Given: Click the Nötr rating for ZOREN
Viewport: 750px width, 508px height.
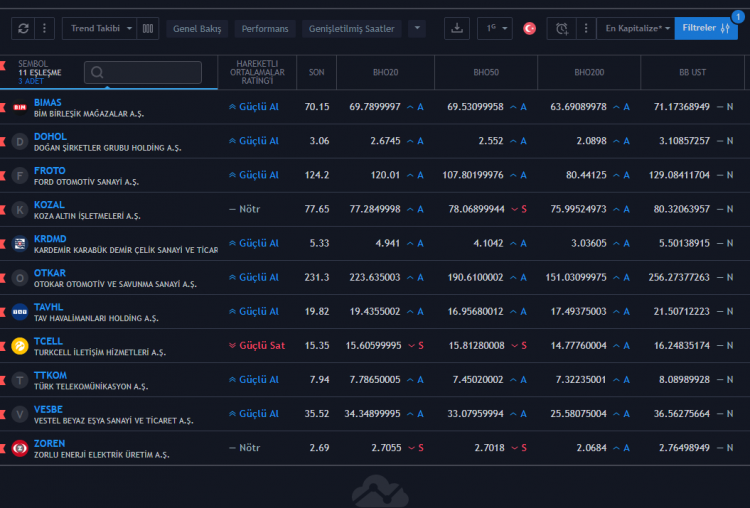Looking at the screenshot, I should [x=244, y=448].
